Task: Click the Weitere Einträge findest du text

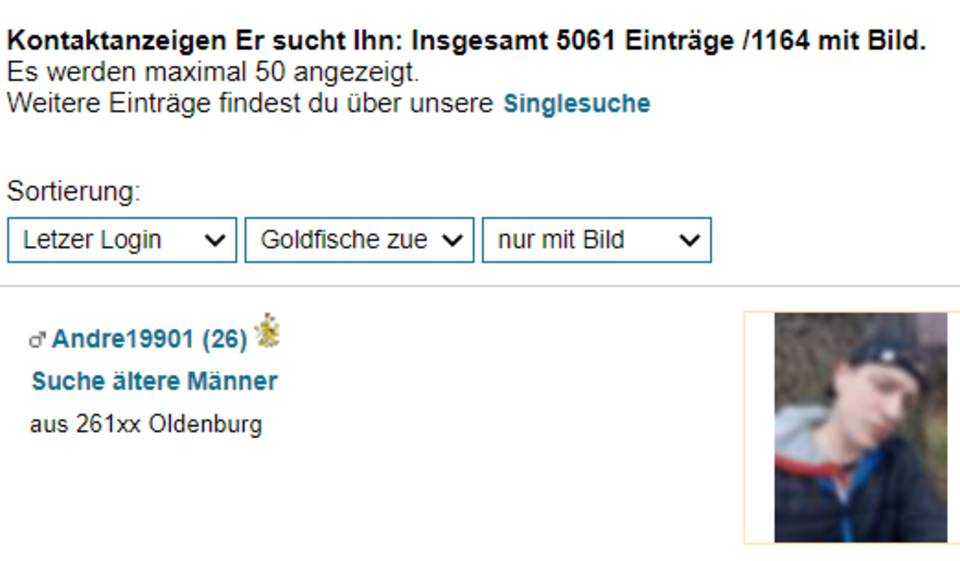Action: coord(250,103)
